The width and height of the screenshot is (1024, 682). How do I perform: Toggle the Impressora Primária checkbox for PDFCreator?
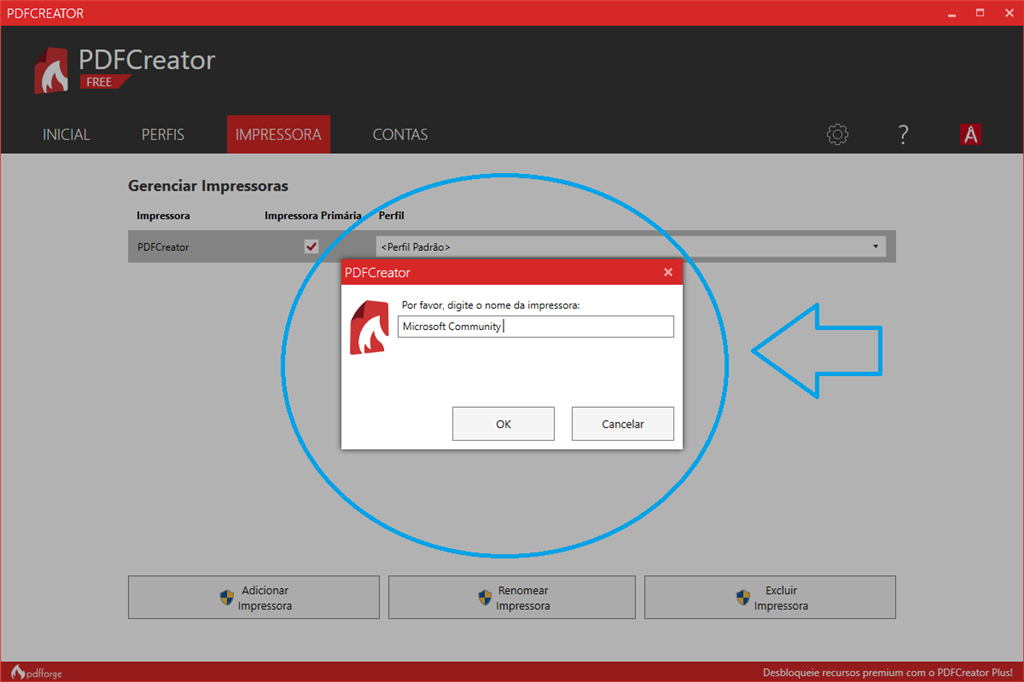click(312, 246)
